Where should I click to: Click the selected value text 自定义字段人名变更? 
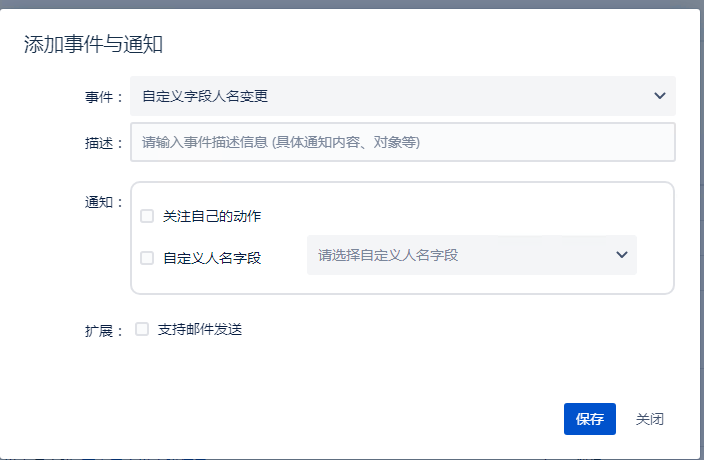[x=205, y=96]
